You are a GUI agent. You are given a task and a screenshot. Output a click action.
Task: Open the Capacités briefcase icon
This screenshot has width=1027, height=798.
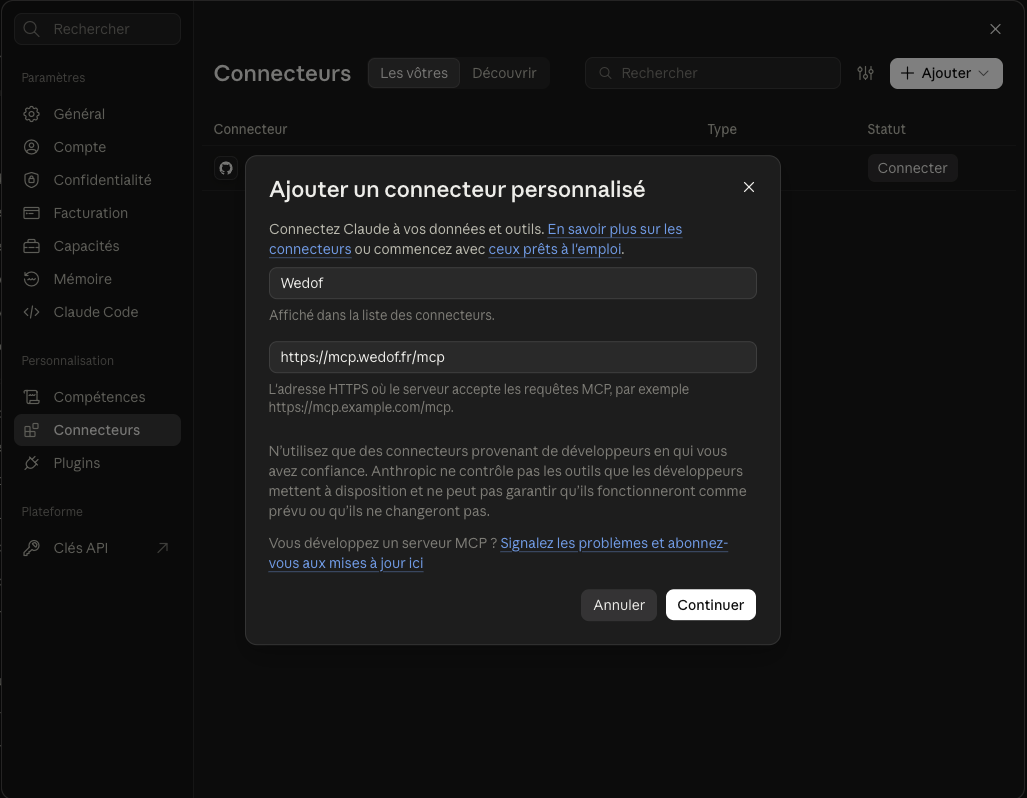pos(31,246)
